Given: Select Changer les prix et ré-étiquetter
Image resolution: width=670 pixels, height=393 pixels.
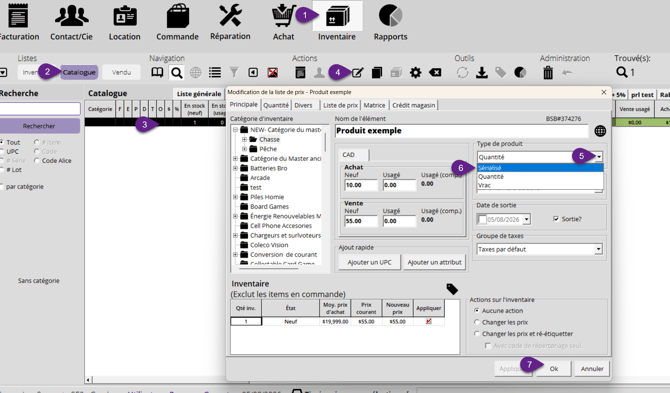Looking at the screenshot, I should pos(477,334).
